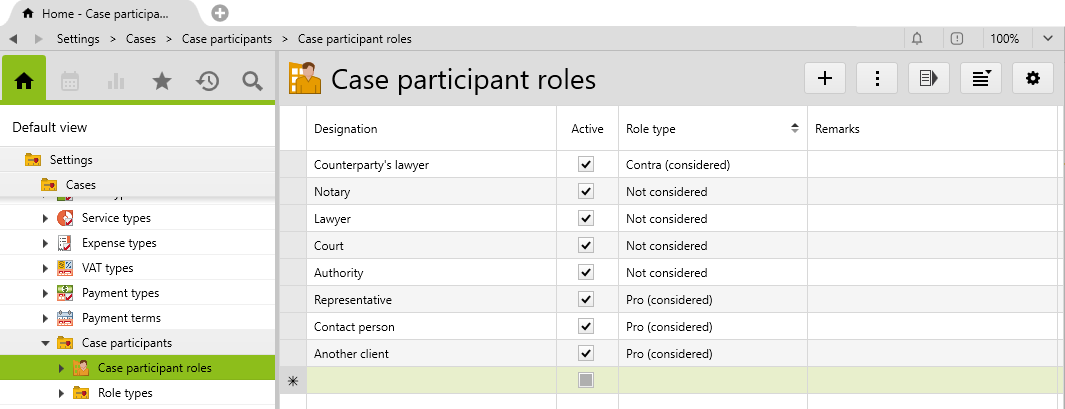Image resolution: width=1065 pixels, height=409 pixels.
Task: Toggle the Active checkbox for Notary
Action: 586,191
